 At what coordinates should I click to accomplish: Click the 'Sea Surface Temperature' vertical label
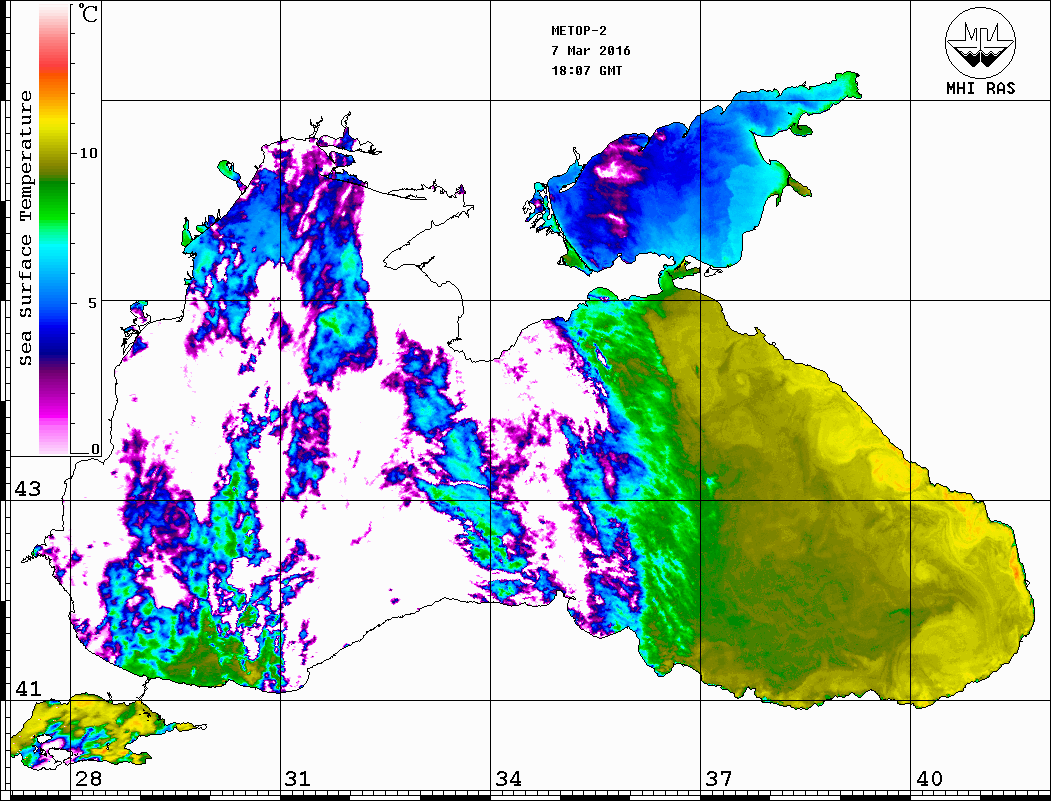point(25,228)
